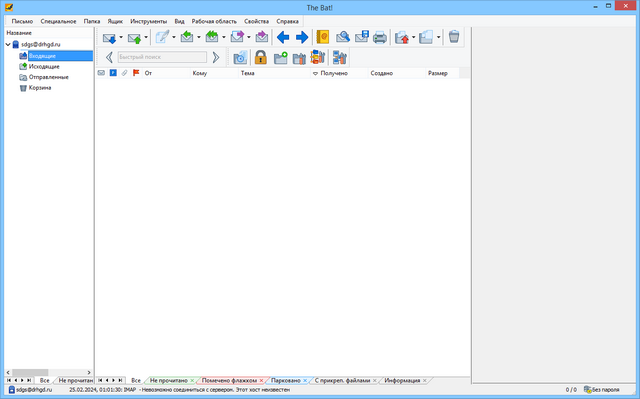Click the search message magnifier icon
The image size is (640, 399).
point(343,38)
